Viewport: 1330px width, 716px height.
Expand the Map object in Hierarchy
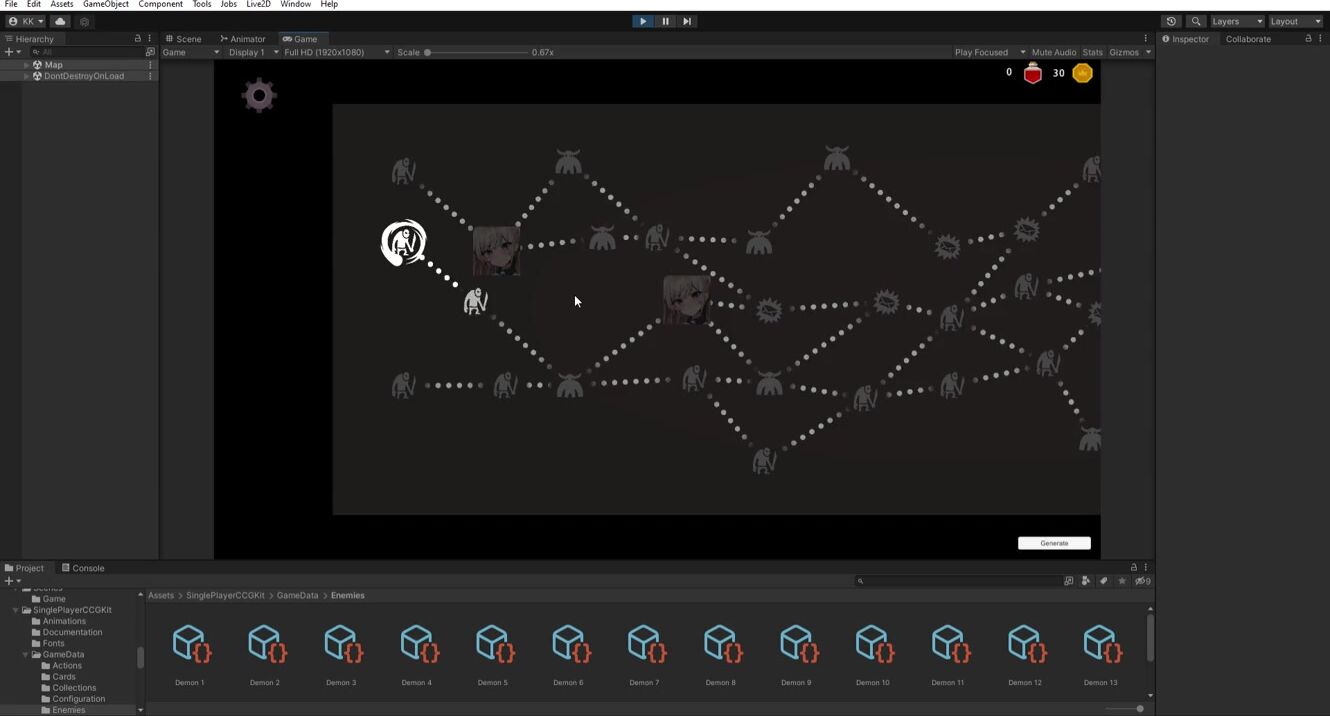point(27,65)
